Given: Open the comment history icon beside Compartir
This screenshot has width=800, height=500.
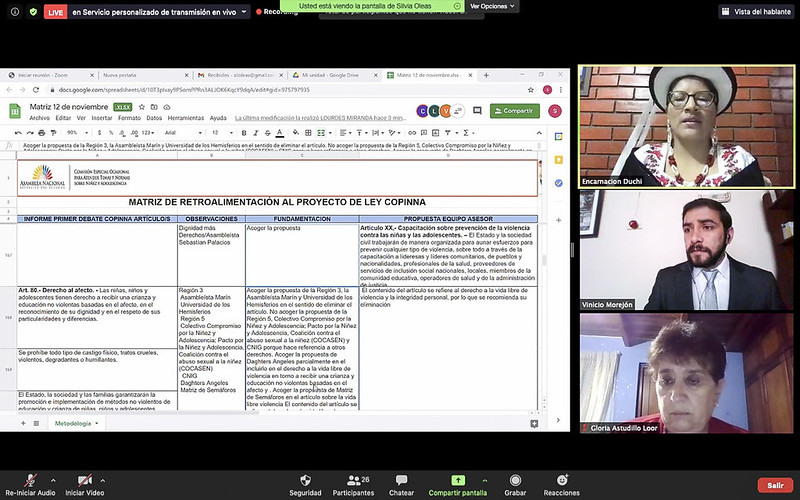Looking at the screenshot, I should 477,111.
